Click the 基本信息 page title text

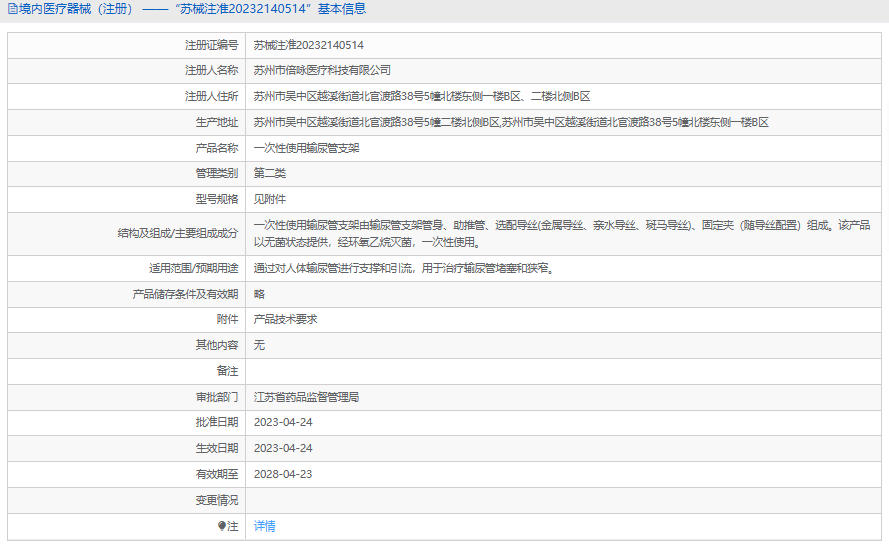tap(342, 9)
